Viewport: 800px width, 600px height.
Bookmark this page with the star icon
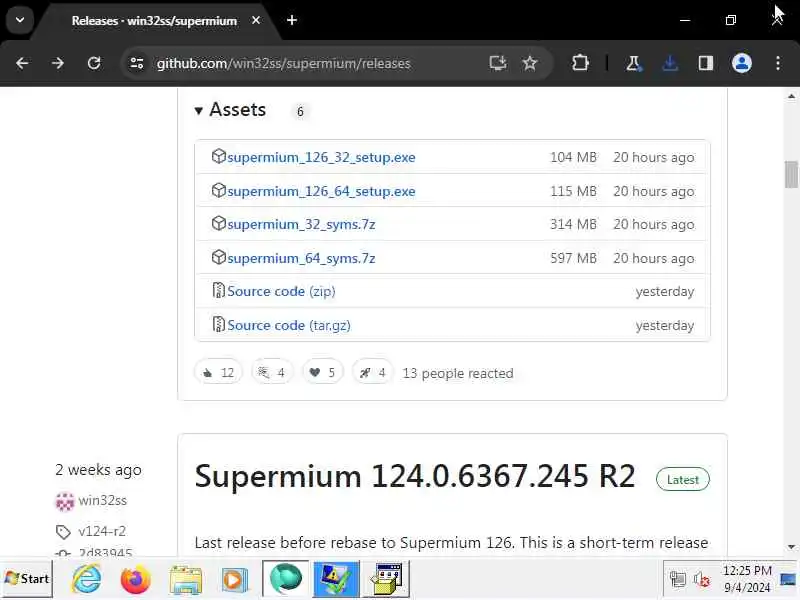pos(530,63)
